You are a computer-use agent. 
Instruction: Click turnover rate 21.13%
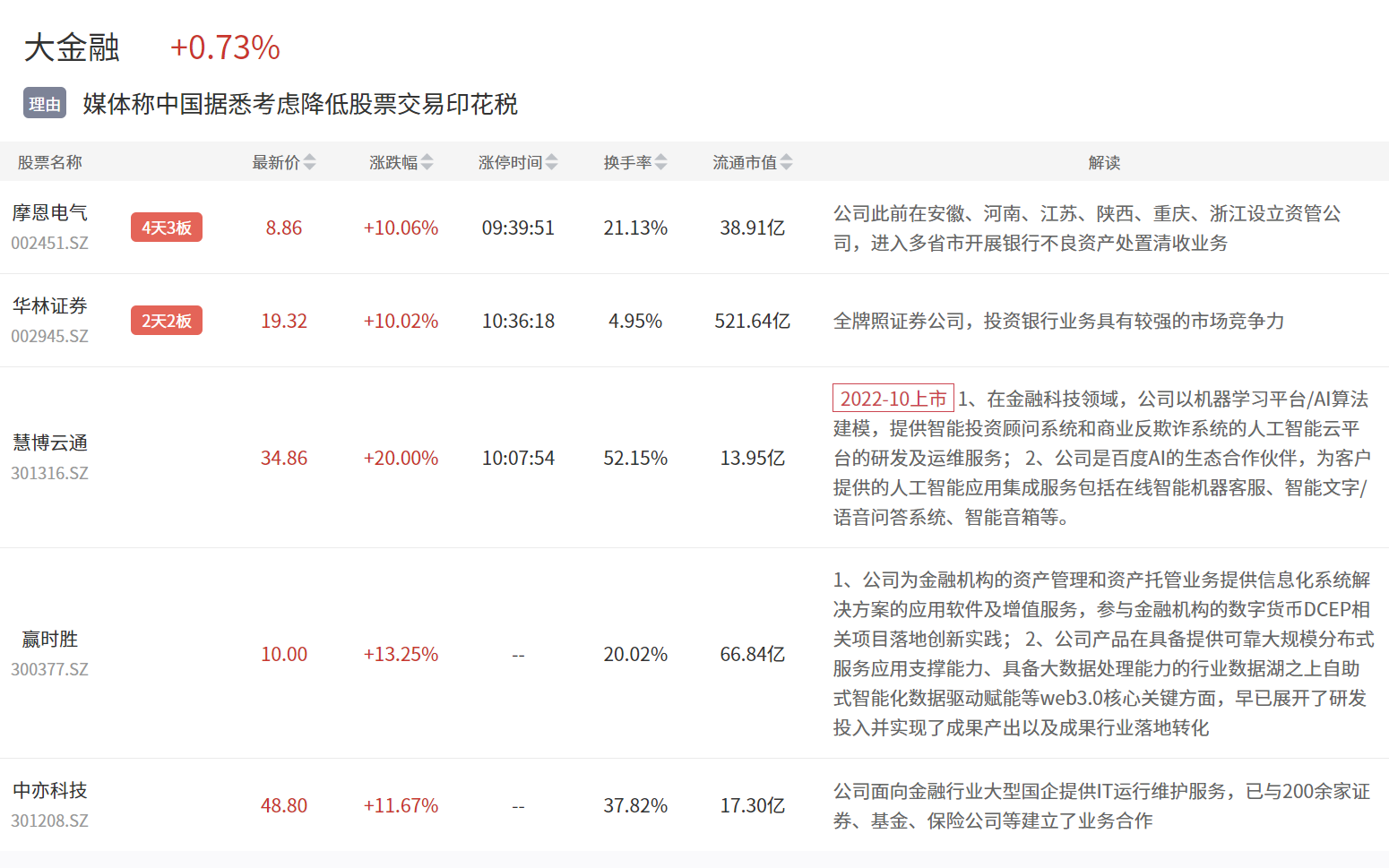pos(635,228)
